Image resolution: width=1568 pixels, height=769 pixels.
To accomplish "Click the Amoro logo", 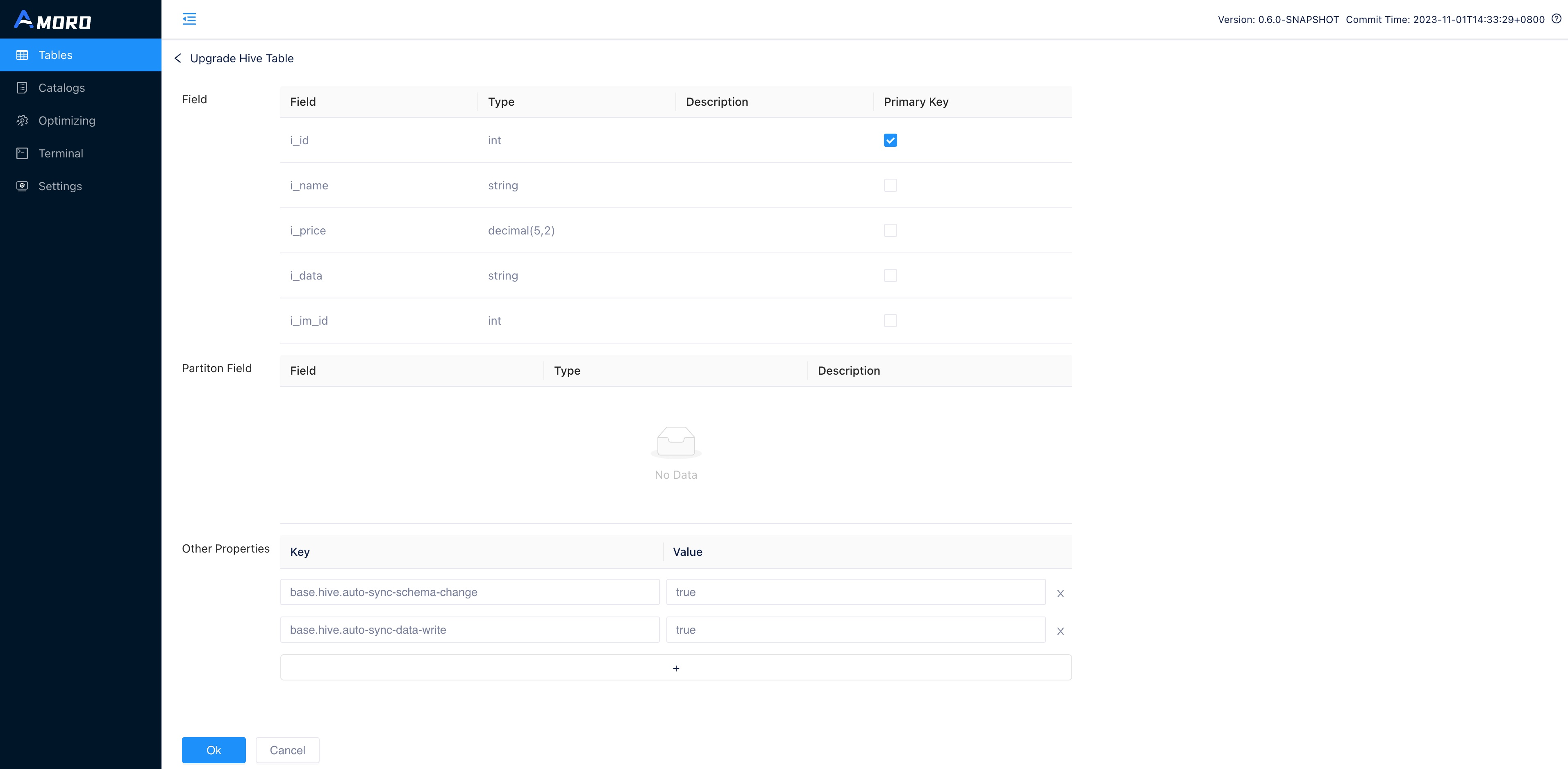I will coord(52,20).
